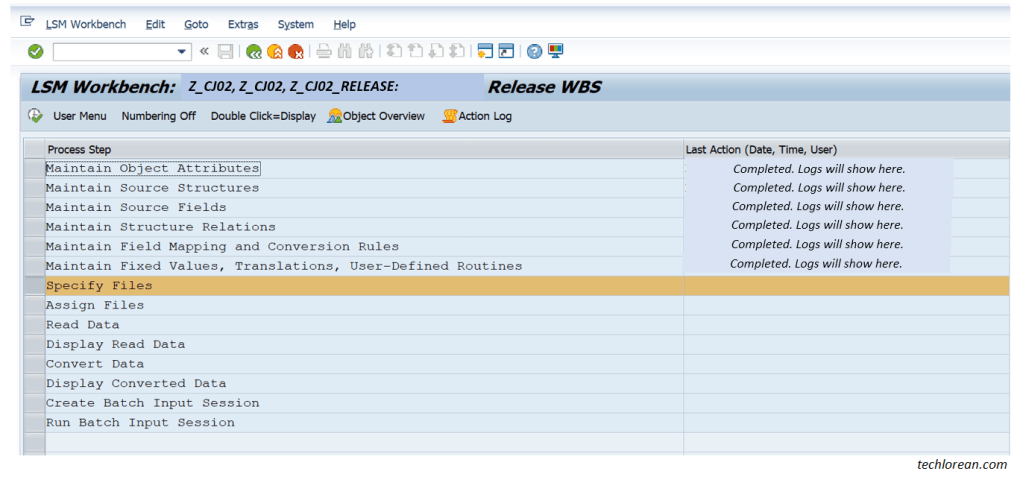Click row selector beside Read Data

click(35, 325)
